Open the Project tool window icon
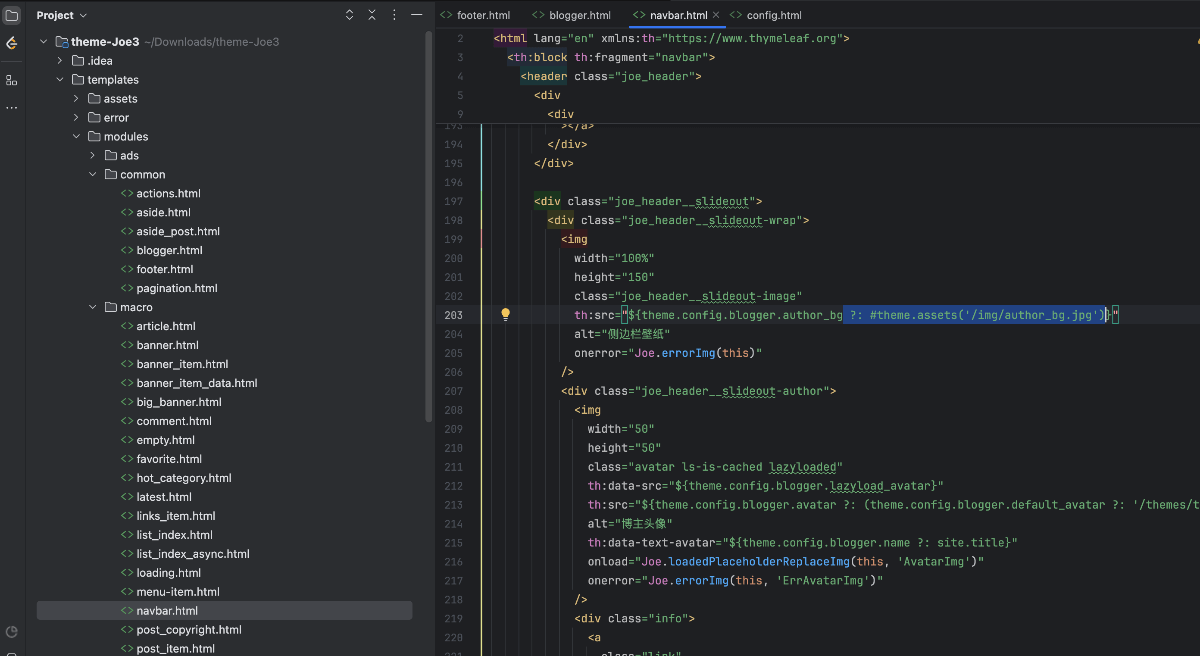The width and height of the screenshot is (1200, 656). (12, 15)
